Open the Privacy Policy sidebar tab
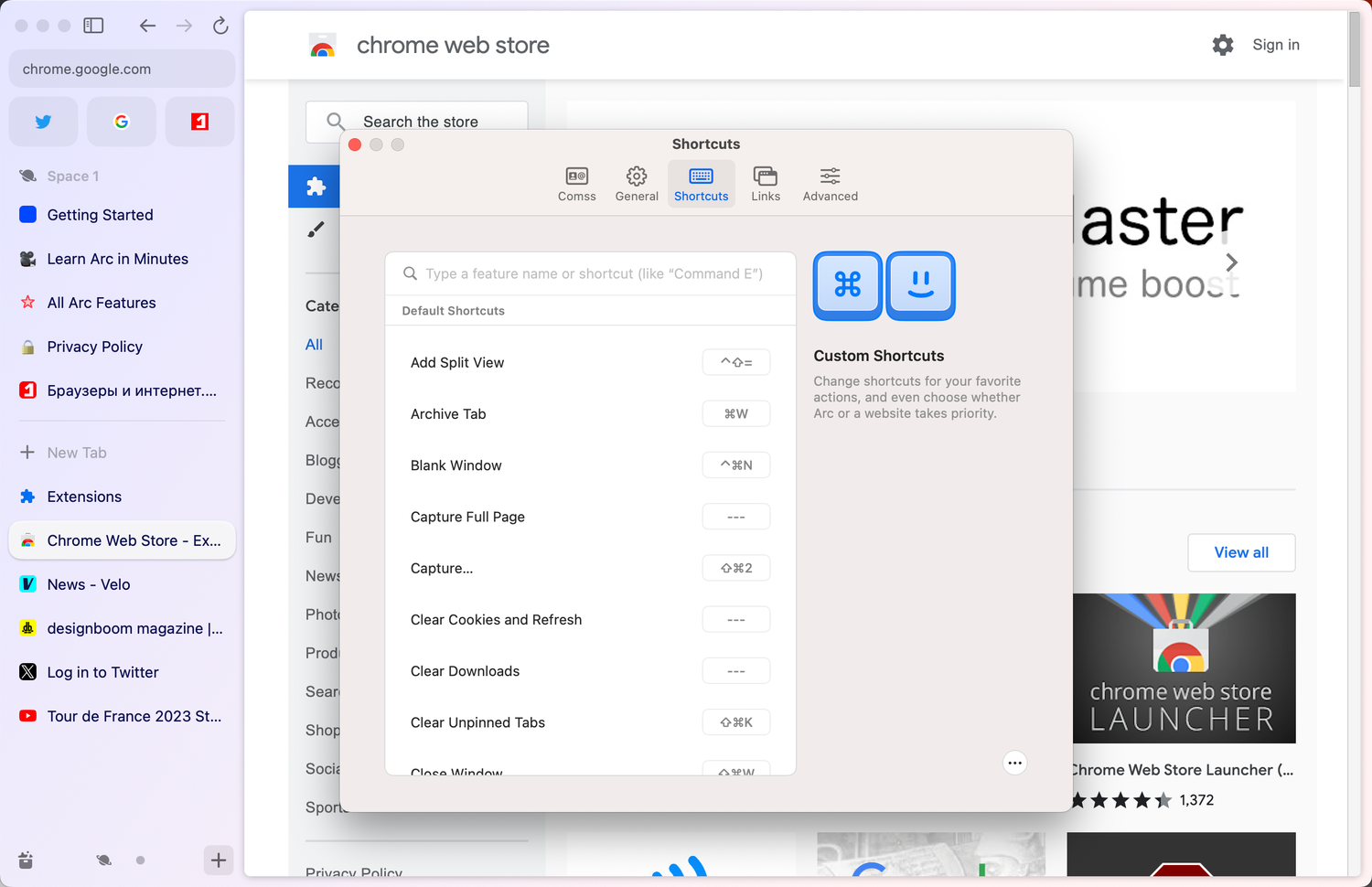 tap(122, 347)
